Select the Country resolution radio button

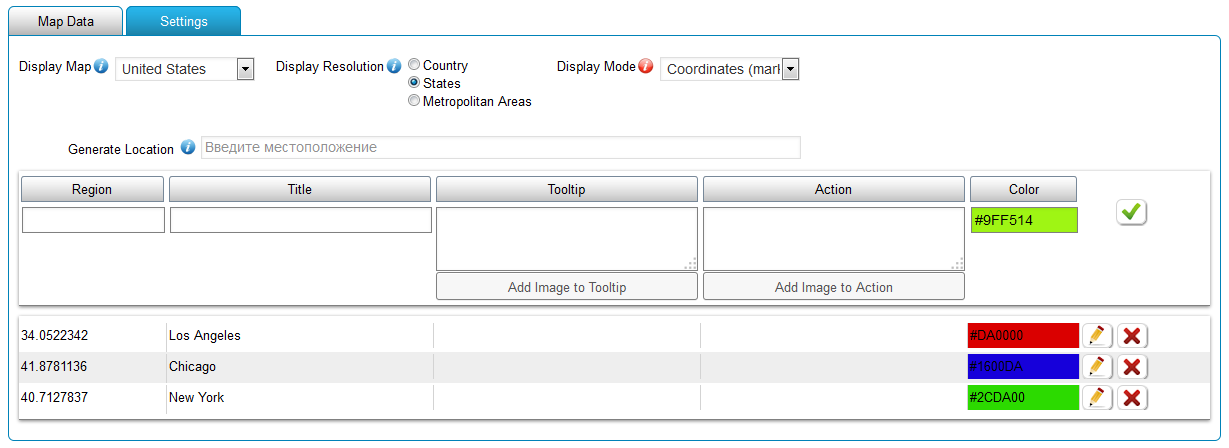click(414, 65)
